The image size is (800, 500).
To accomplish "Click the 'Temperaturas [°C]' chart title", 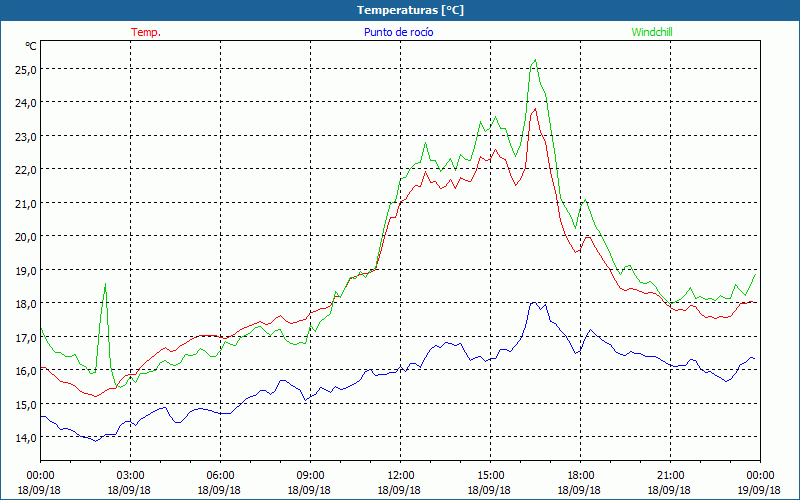I will [x=410, y=10].
